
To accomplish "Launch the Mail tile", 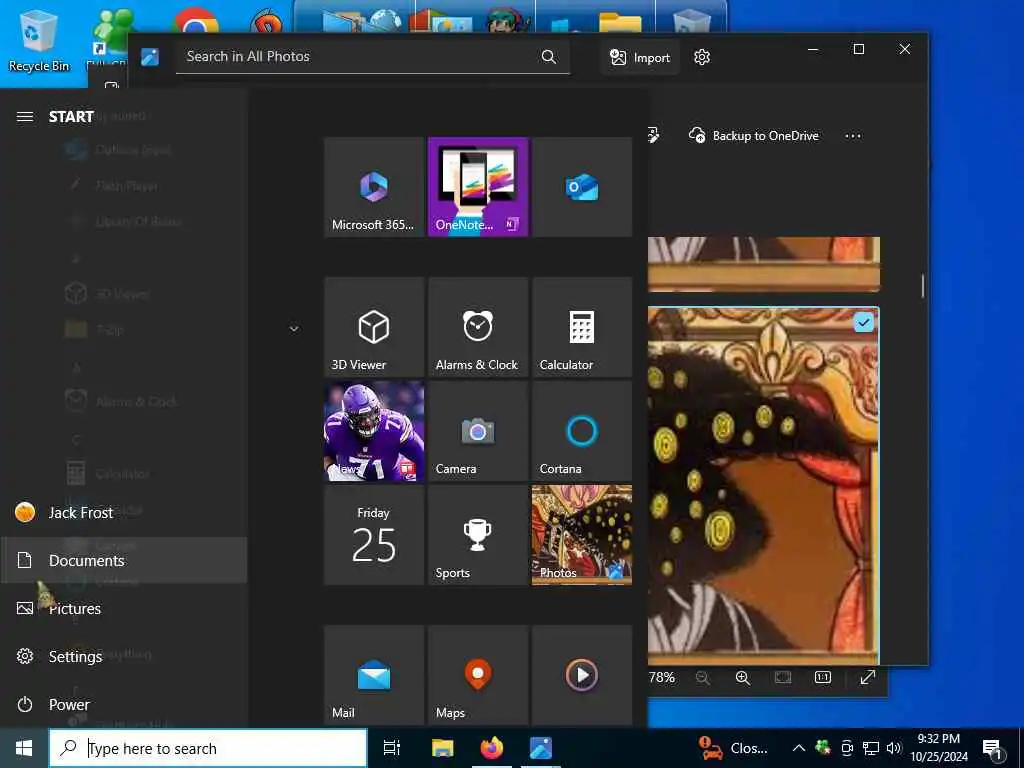I will click(374, 675).
